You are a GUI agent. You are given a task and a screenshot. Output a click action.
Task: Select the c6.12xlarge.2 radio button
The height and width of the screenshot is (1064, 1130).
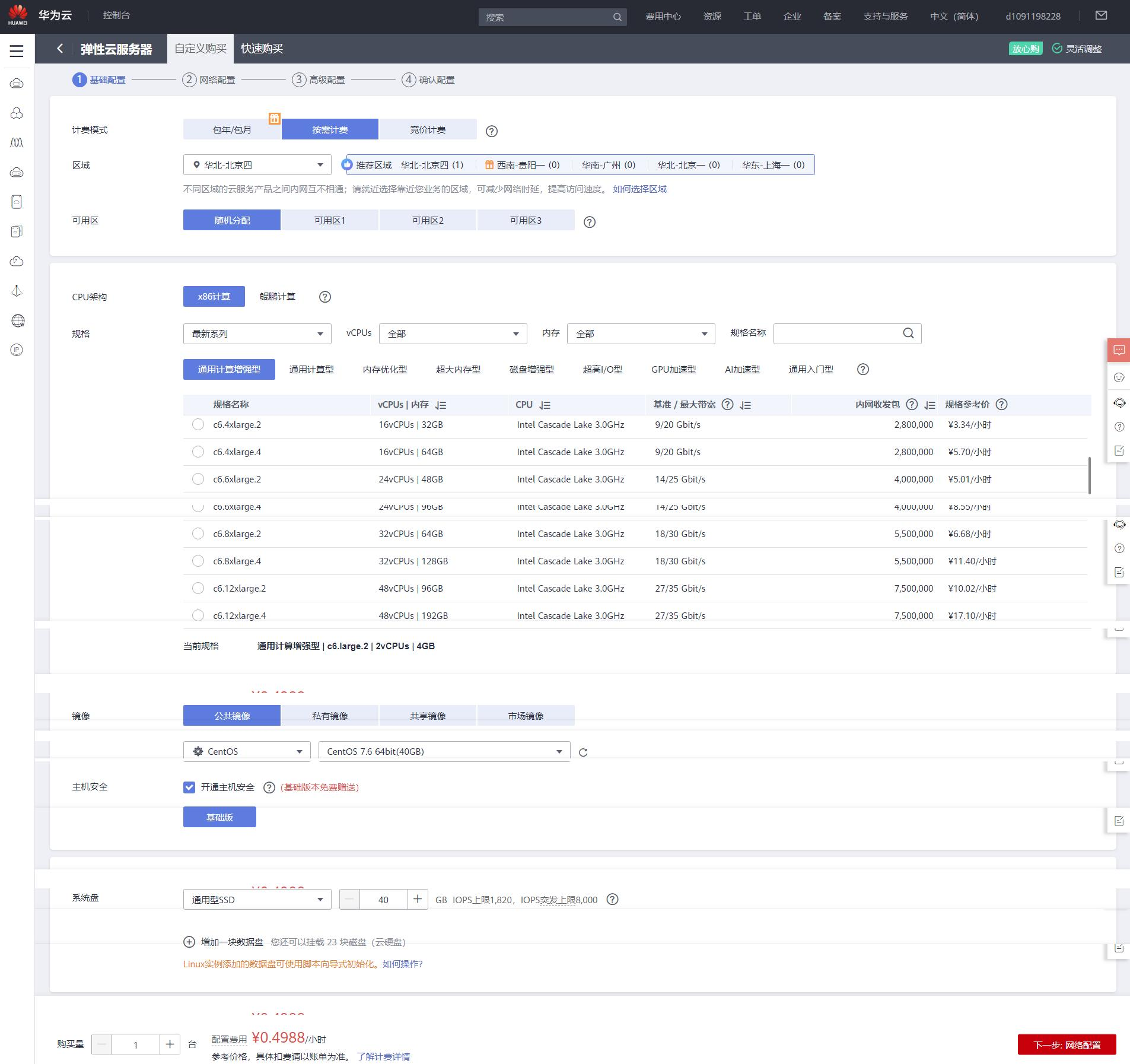point(198,588)
